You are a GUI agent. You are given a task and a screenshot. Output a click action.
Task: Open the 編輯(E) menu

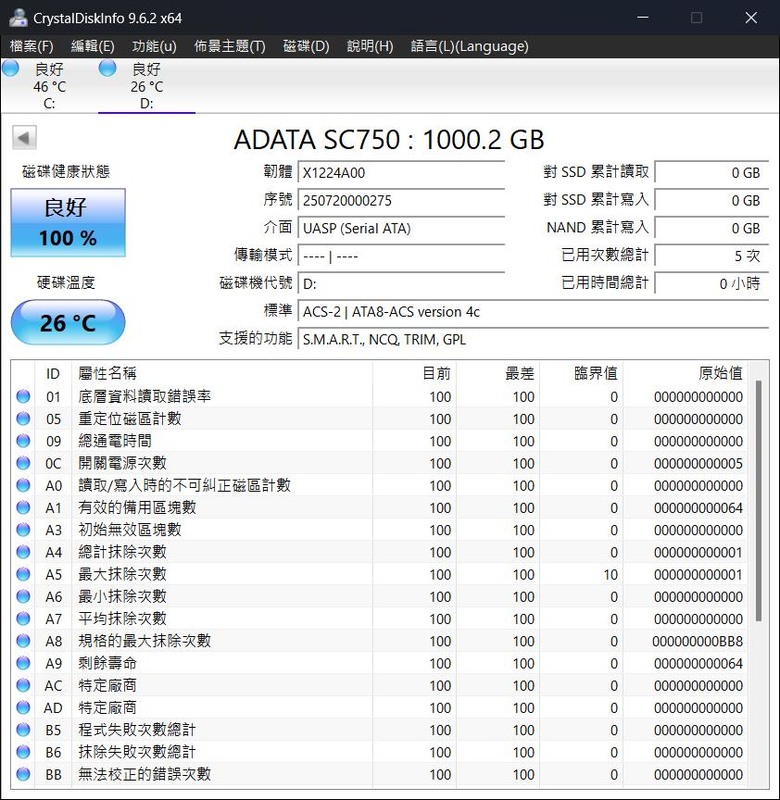coord(92,46)
